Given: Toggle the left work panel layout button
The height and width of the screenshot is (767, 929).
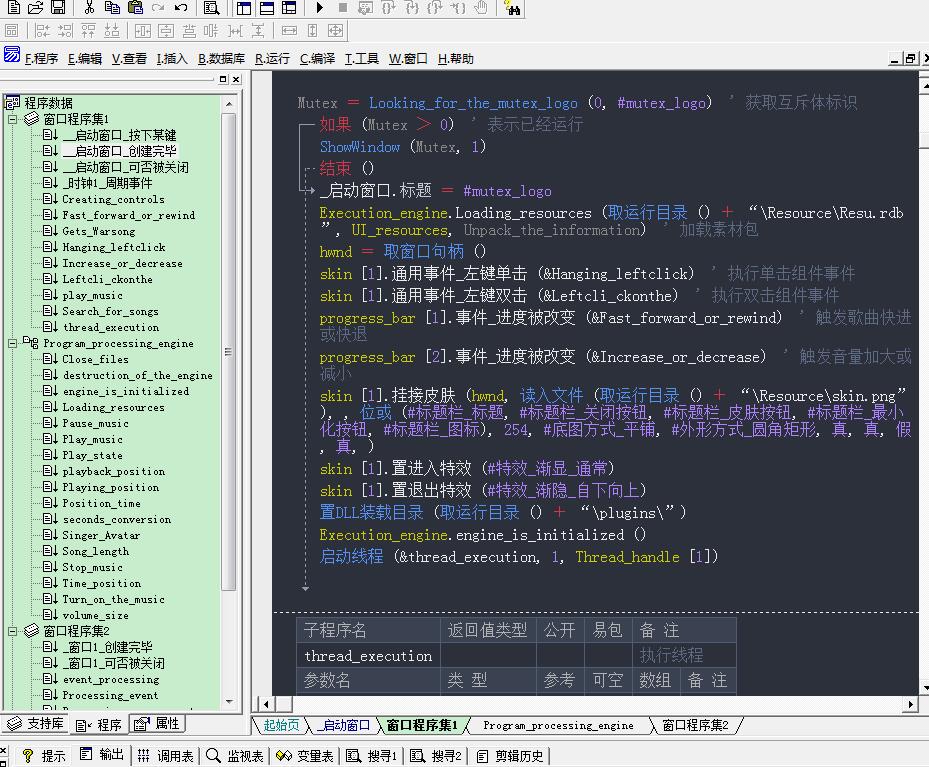Looking at the screenshot, I should coord(244,8).
